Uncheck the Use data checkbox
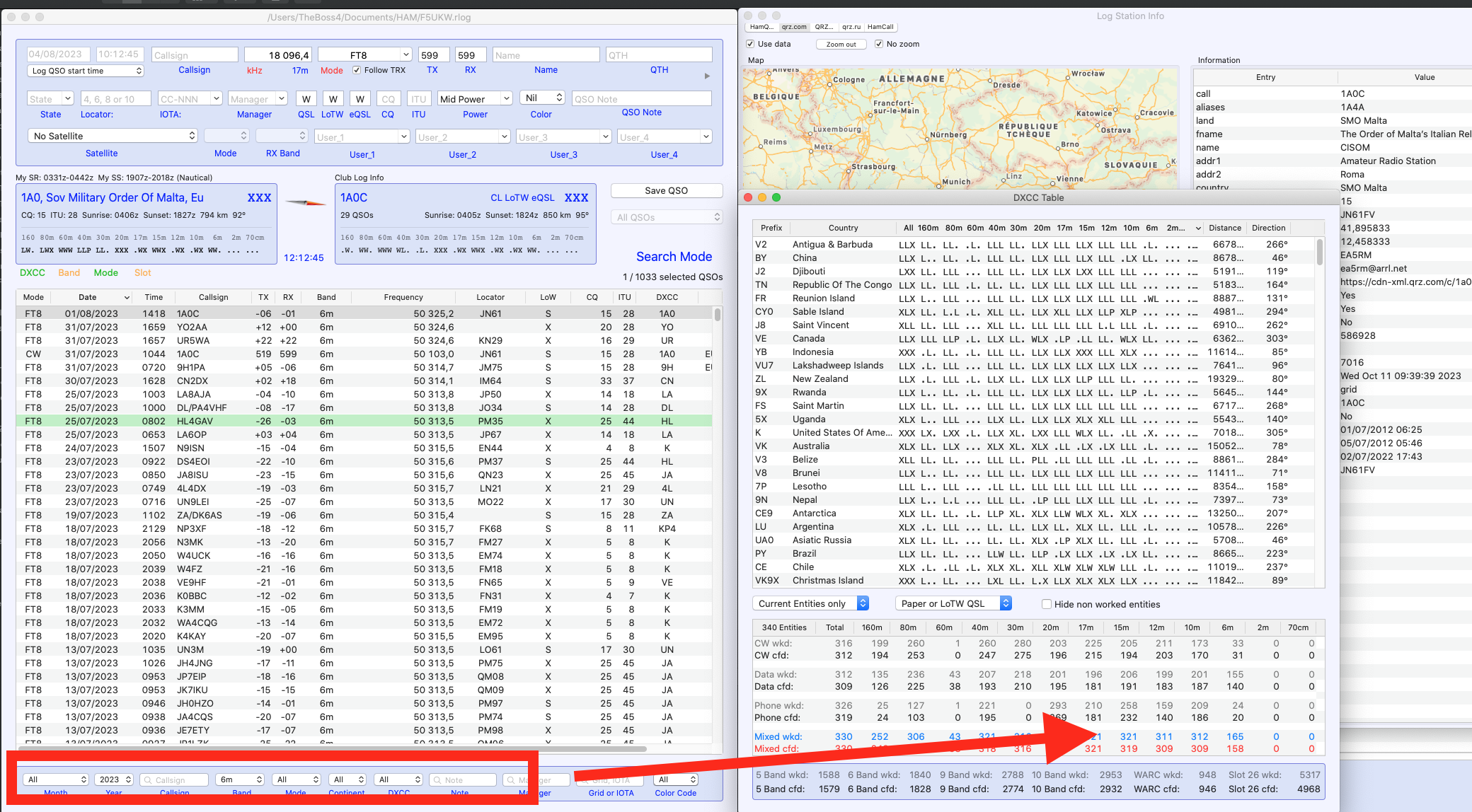 pyautogui.click(x=750, y=44)
